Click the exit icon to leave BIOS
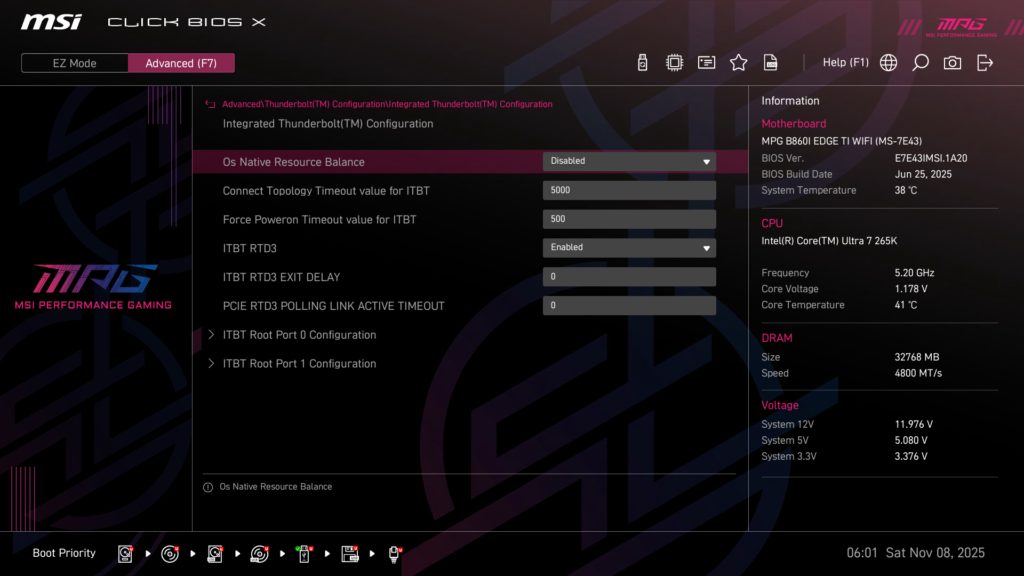The image size is (1024, 576). [x=984, y=61]
